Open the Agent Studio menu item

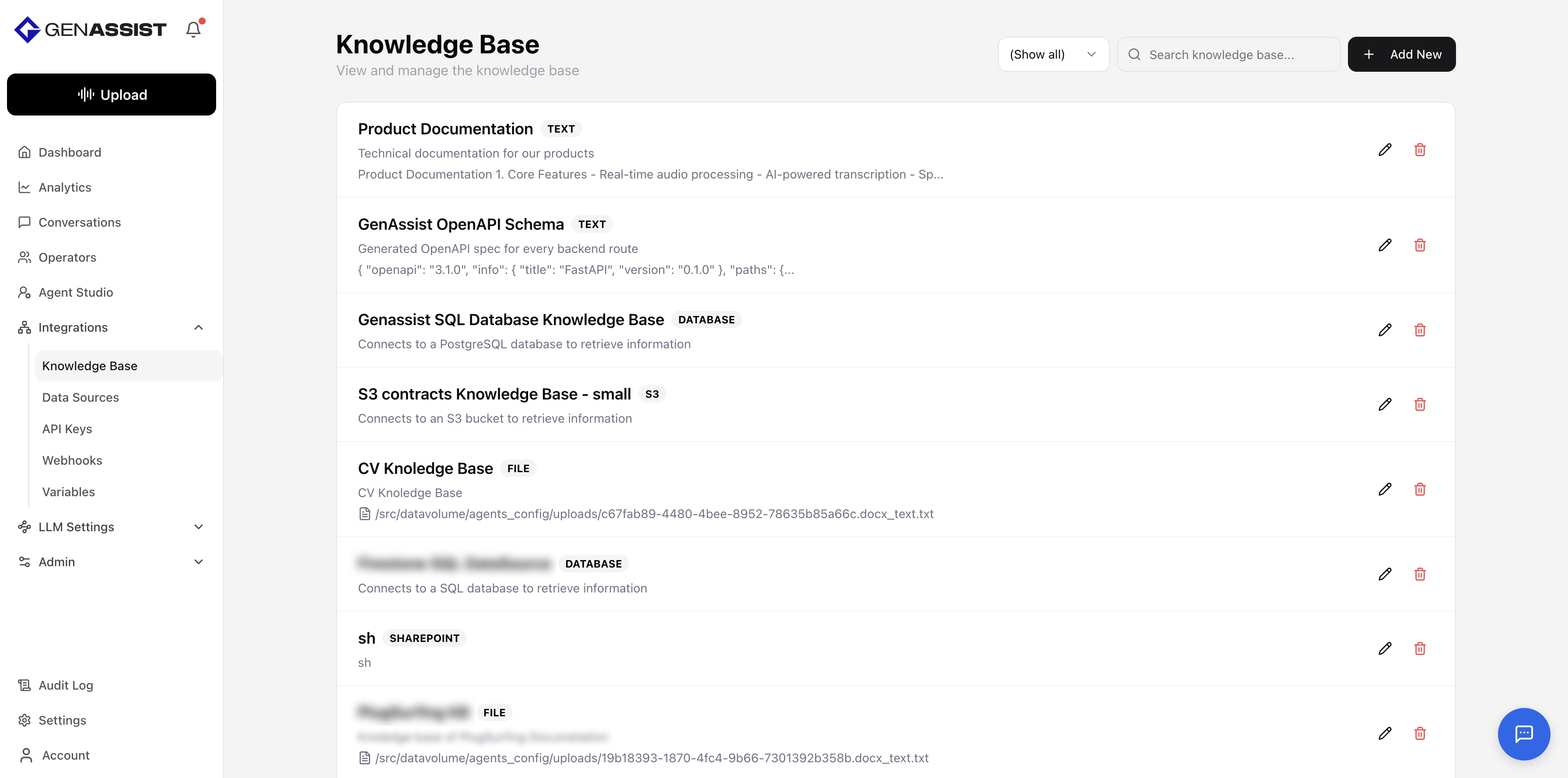76,292
